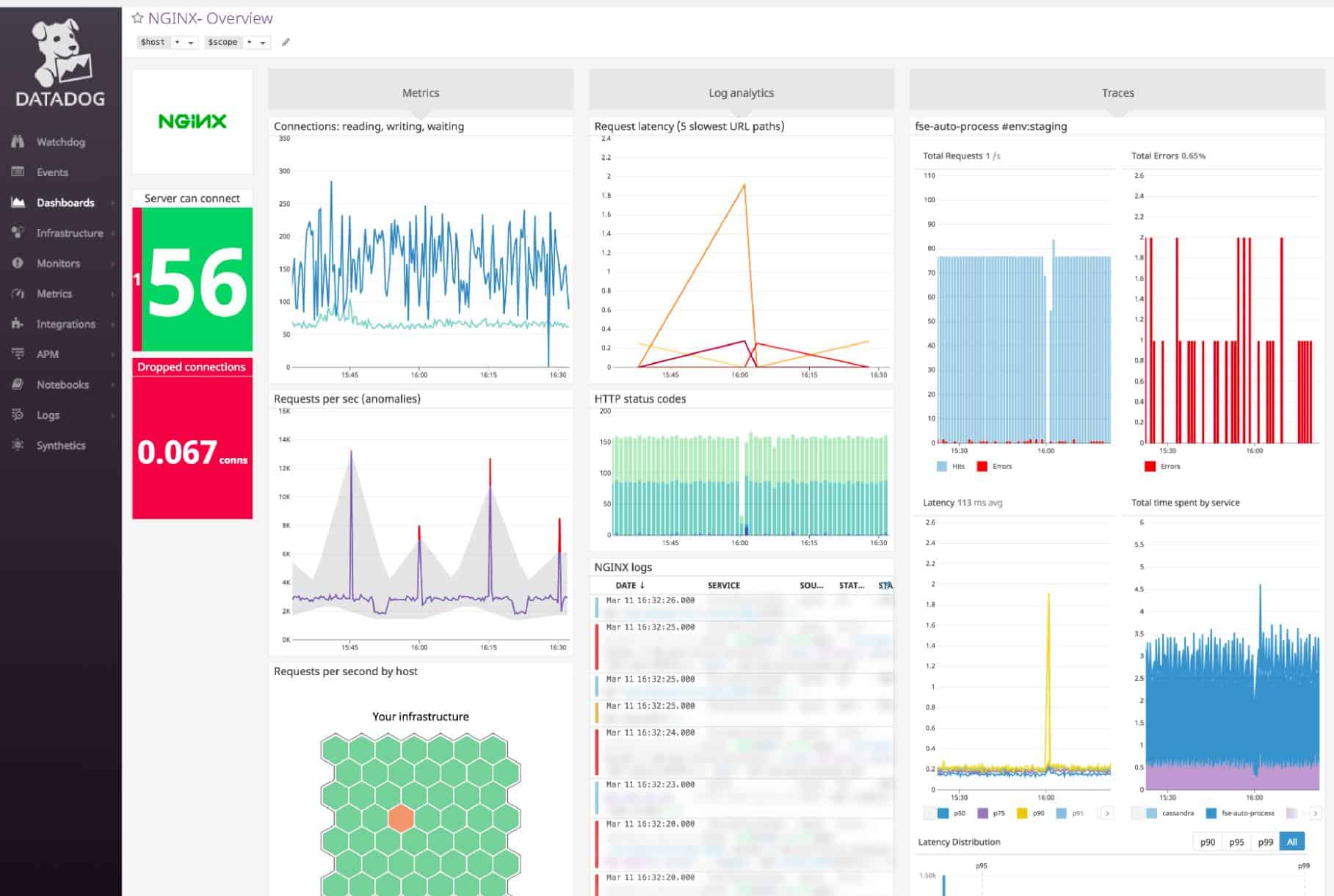Click the NGINX- Overview dashboard title
This screenshot has height=896, width=1334.
[210, 18]
